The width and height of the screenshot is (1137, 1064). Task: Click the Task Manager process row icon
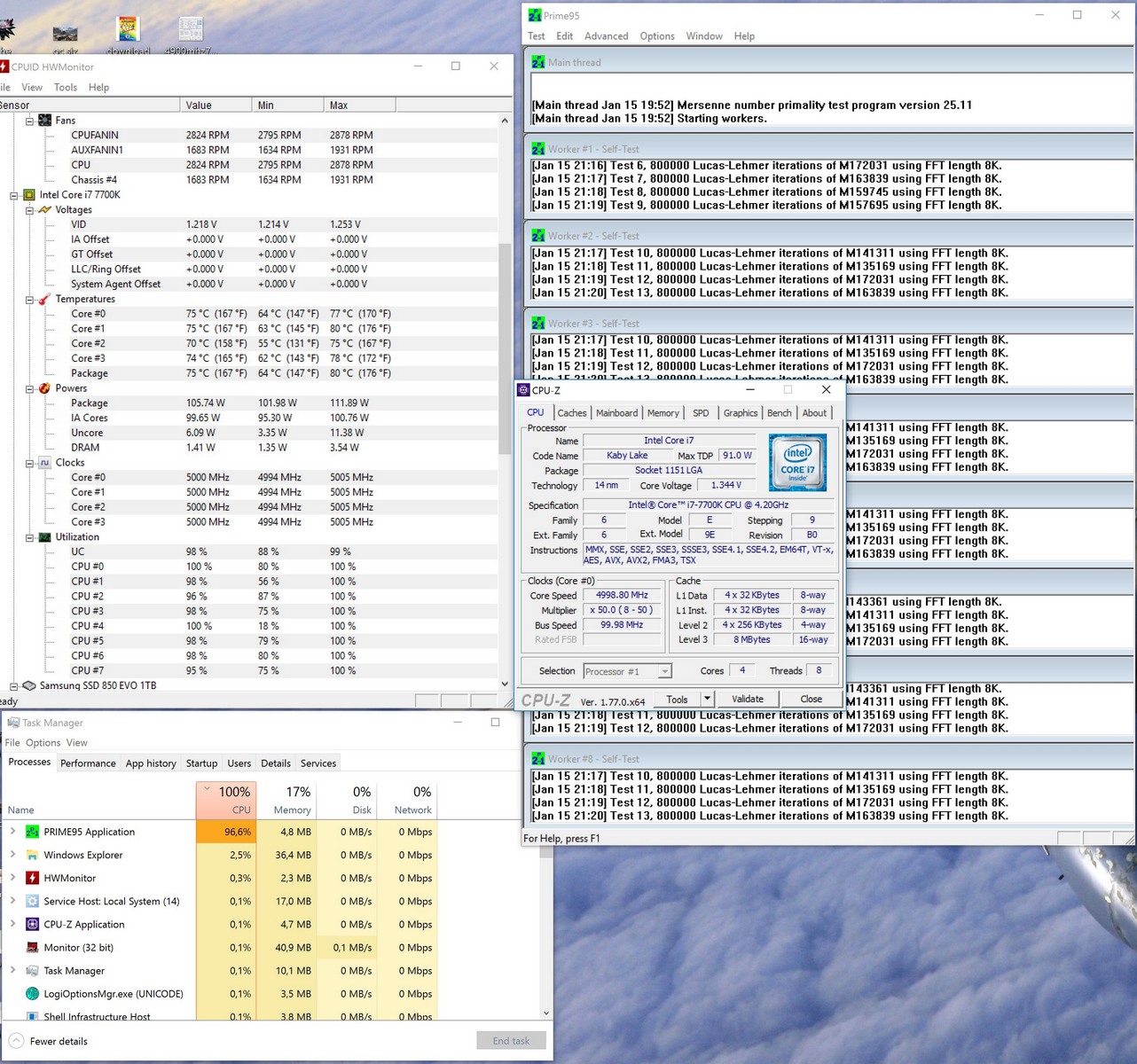click(32, 970)
